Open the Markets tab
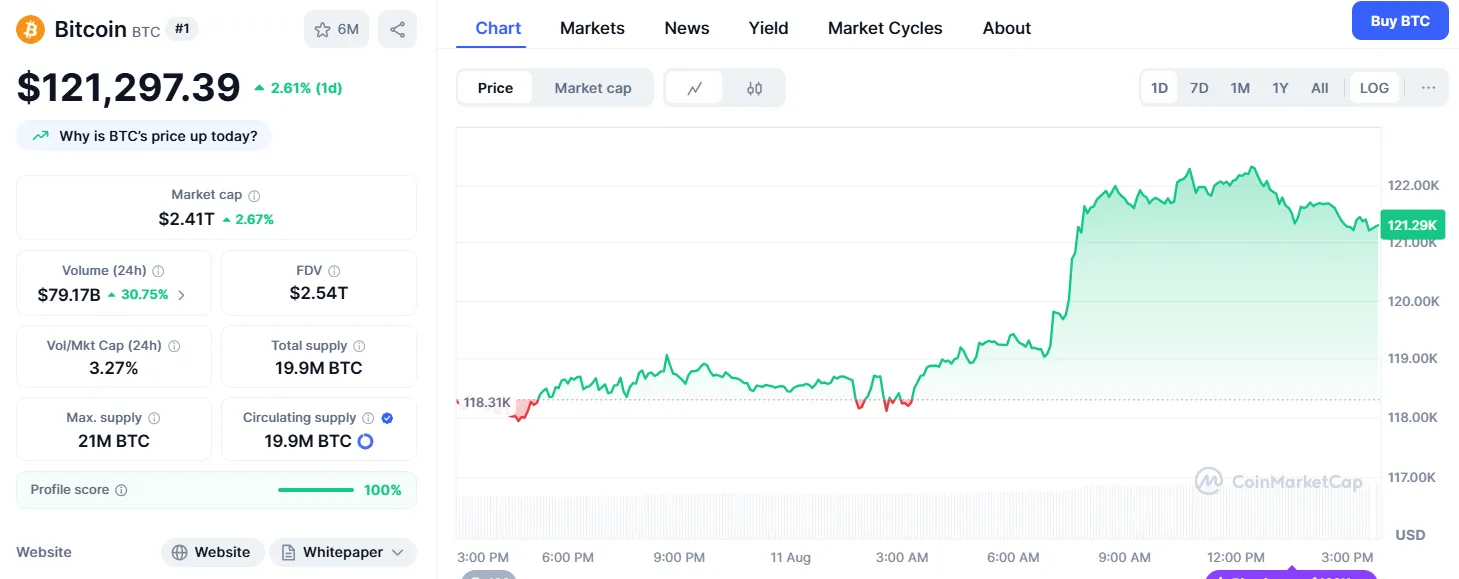 (x=592, y=28)
